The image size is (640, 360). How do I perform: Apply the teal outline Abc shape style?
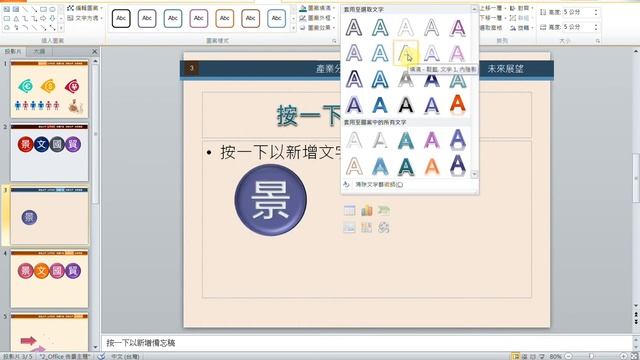173,18
